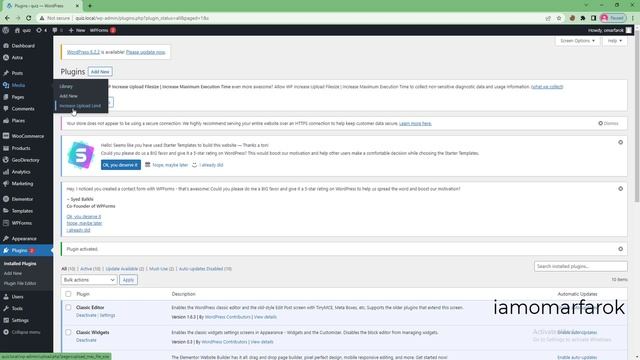Reload the page with browser refresh icon
Screen dimensions: 640x360
coord(29,18)
